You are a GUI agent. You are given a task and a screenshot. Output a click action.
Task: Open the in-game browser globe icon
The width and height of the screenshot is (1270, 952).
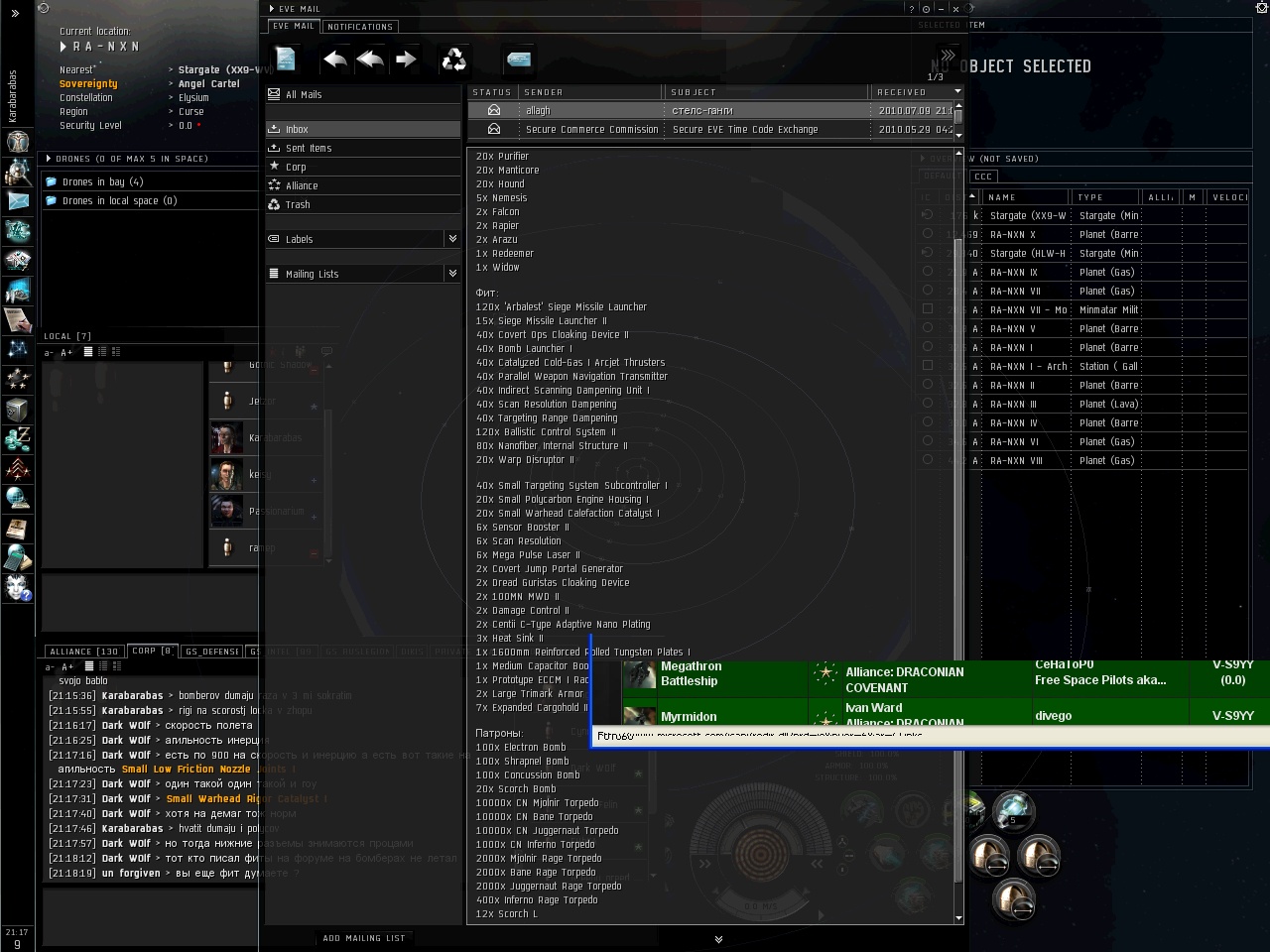[x=17, y=498]
